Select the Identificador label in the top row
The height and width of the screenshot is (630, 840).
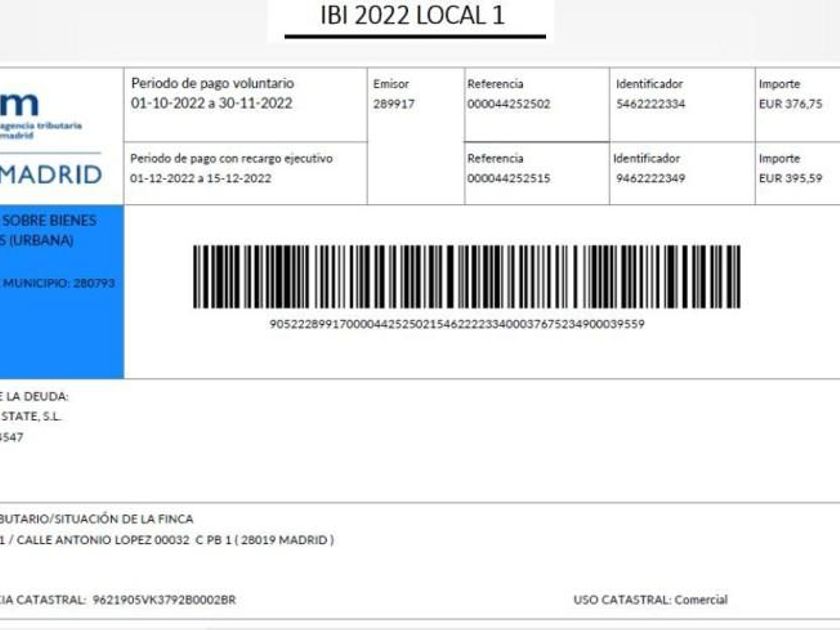click(x=649, y=84)
